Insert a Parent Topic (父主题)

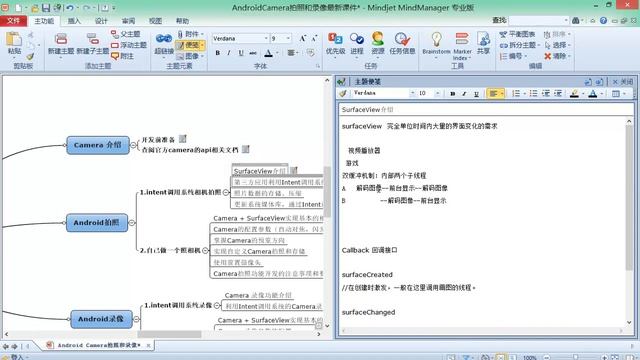(x=125, y=34)
